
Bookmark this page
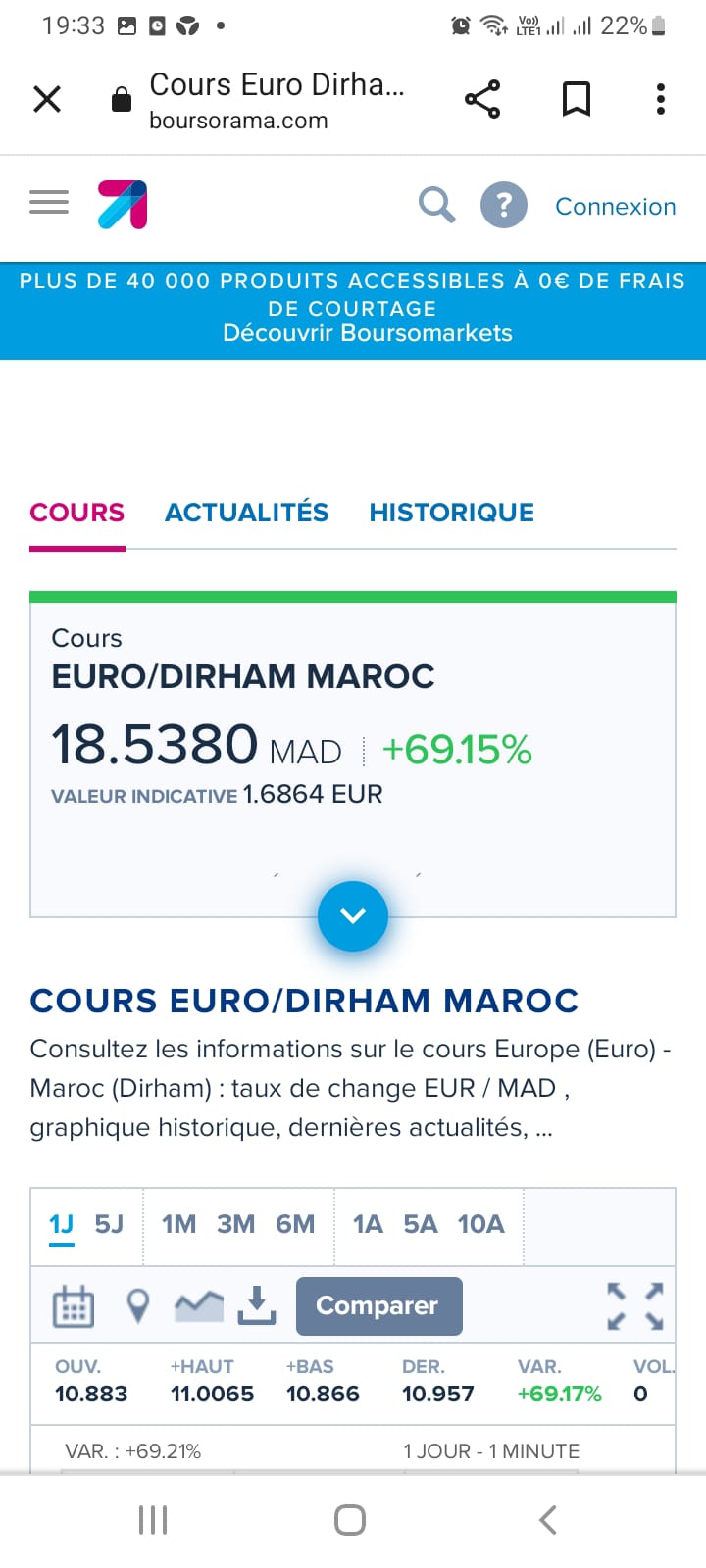[x=577, y=98]
